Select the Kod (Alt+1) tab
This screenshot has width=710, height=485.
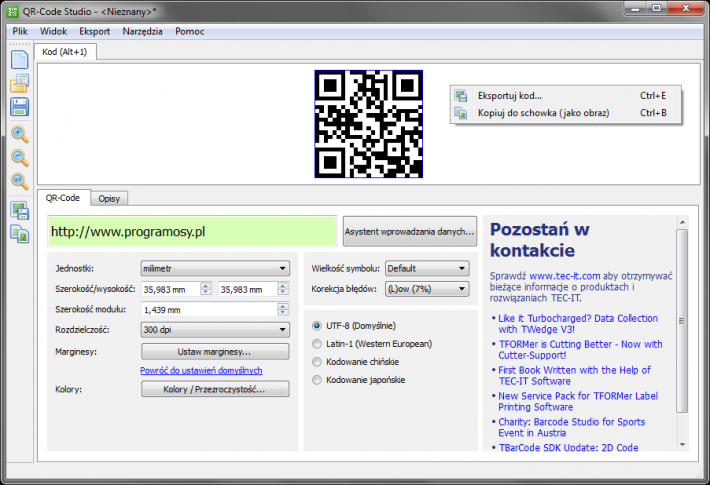click(x=65, y=52)
